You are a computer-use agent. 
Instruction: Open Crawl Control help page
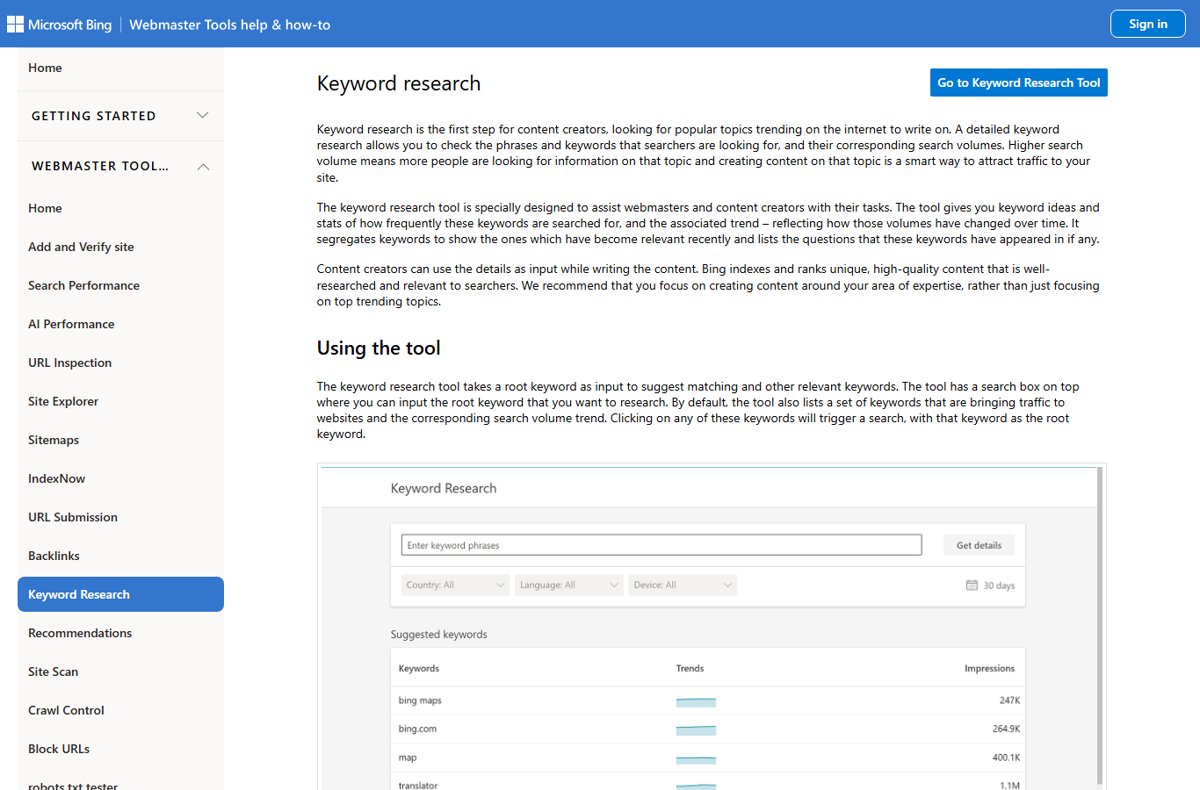66,710
